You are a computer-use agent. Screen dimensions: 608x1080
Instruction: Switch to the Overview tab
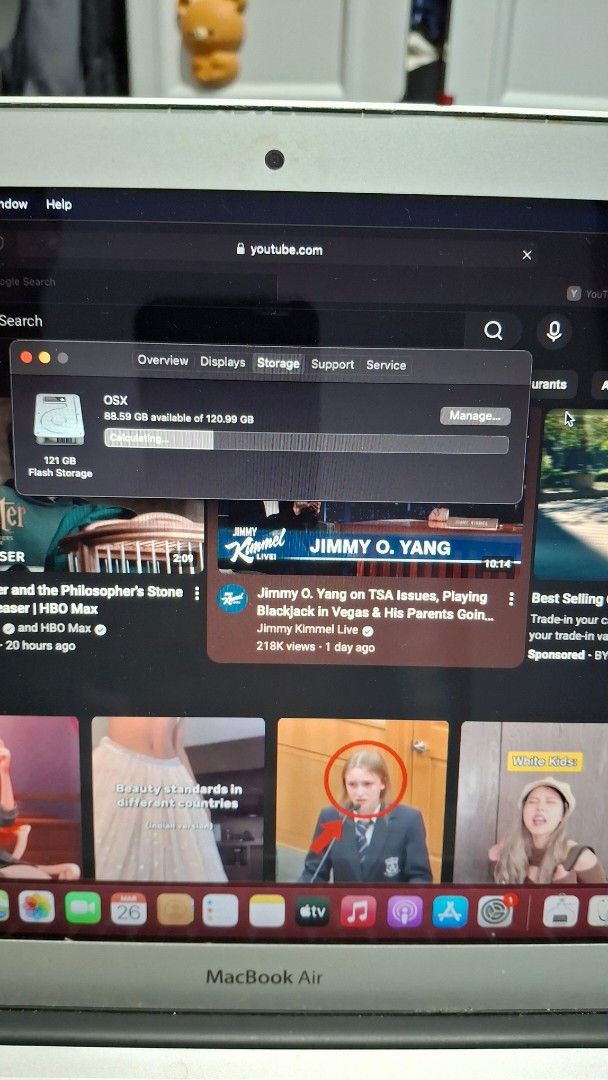(163, 360)
